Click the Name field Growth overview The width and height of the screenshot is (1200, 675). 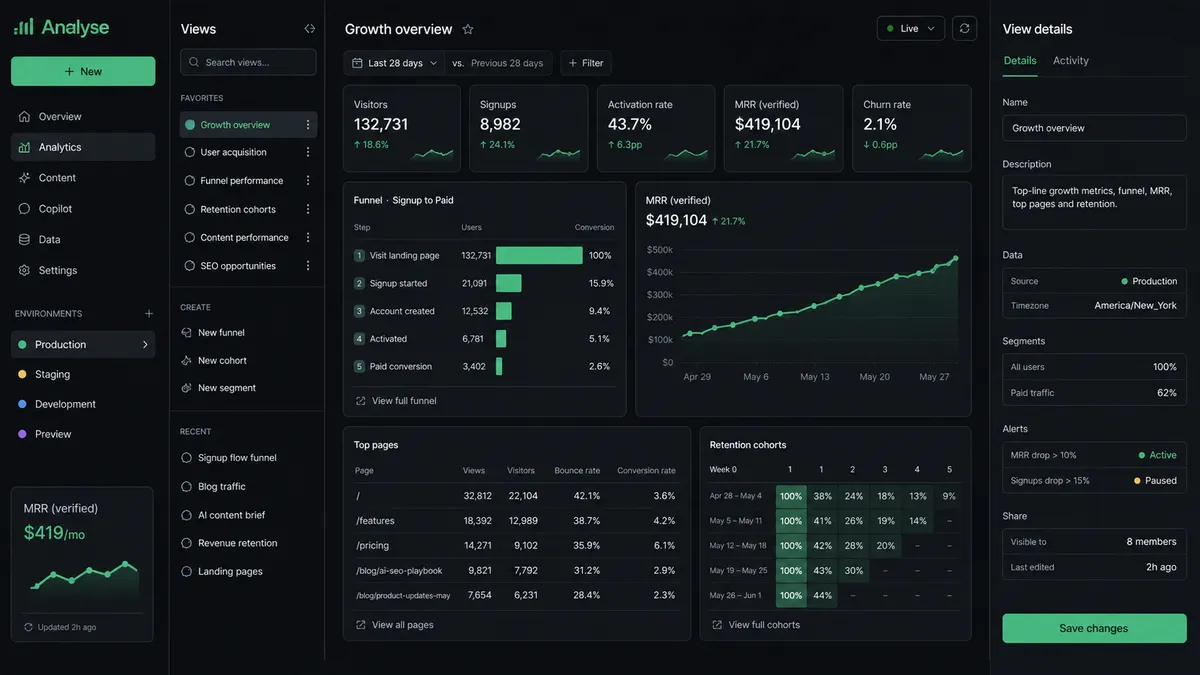point(1094,128)
